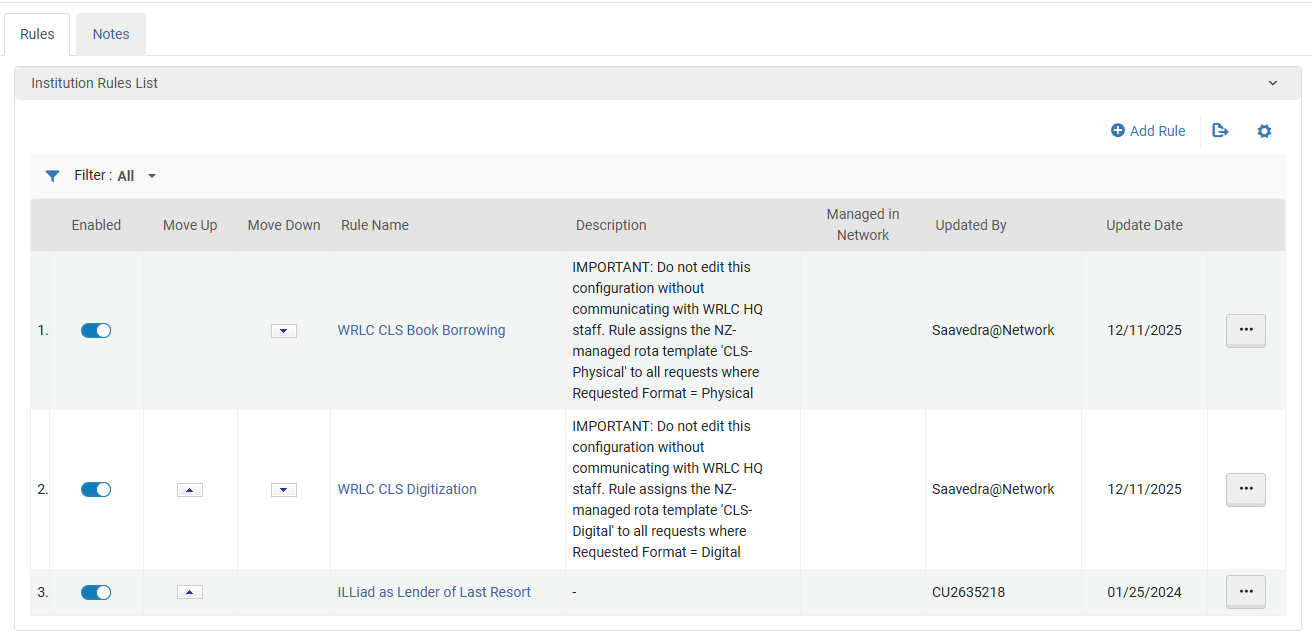Screen dimensions: 1312x632
Task: Open more actions for ILLiad rule row
Action: (1245, 591)
